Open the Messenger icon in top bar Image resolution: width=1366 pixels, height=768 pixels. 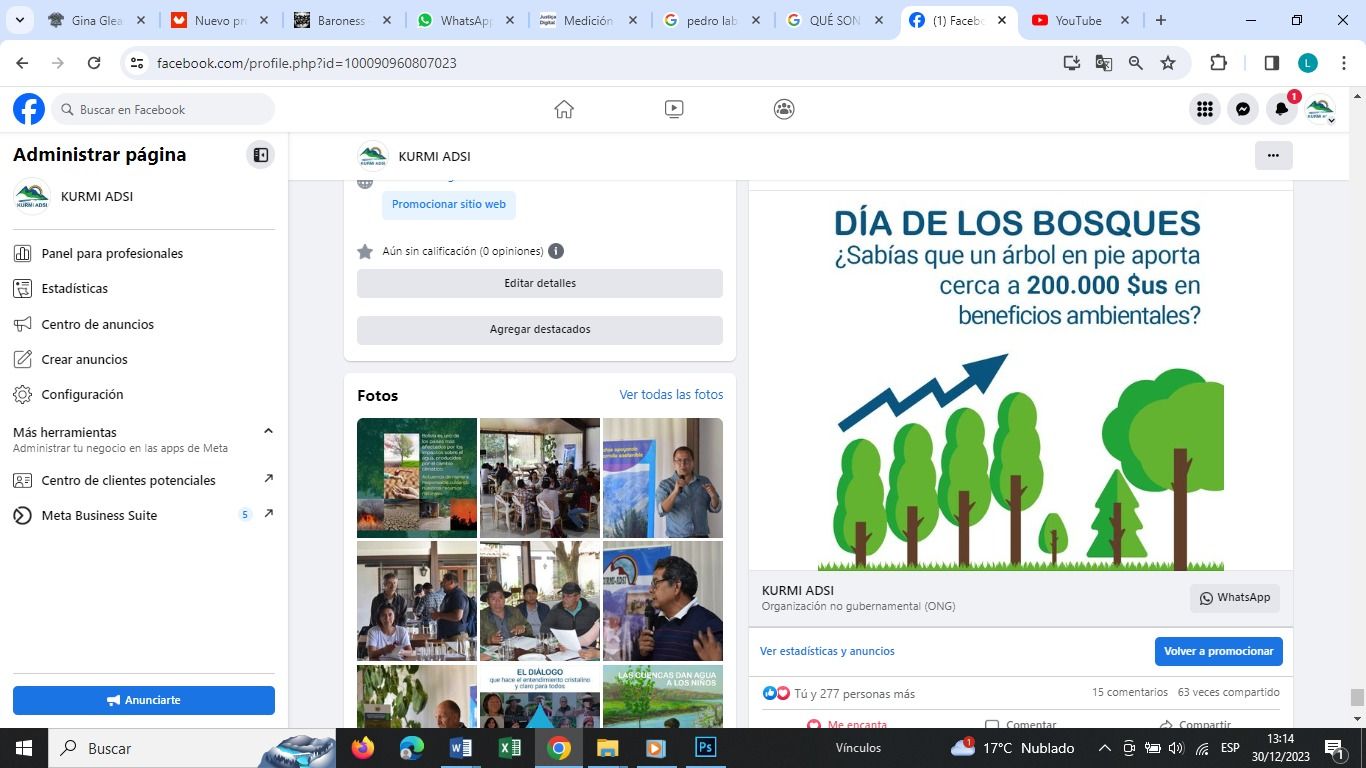1243,109
